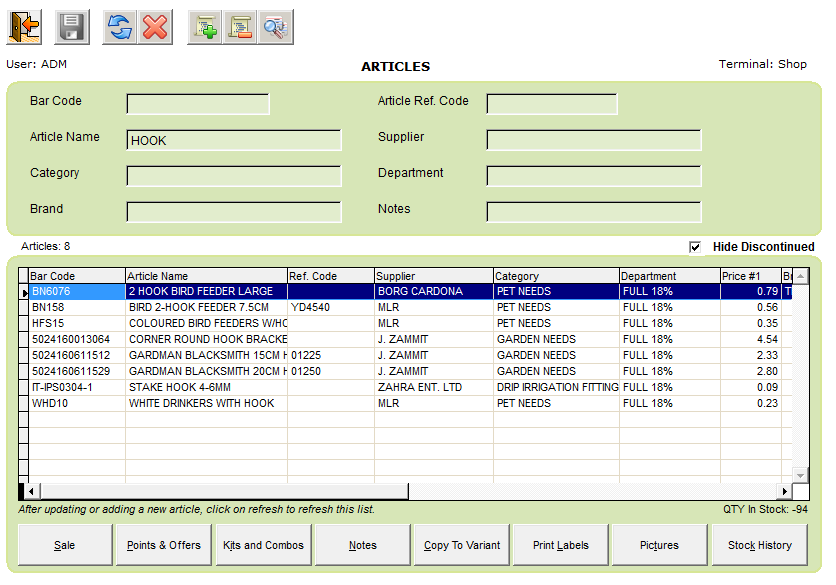Refresh the articles list

tap(120, 27)
